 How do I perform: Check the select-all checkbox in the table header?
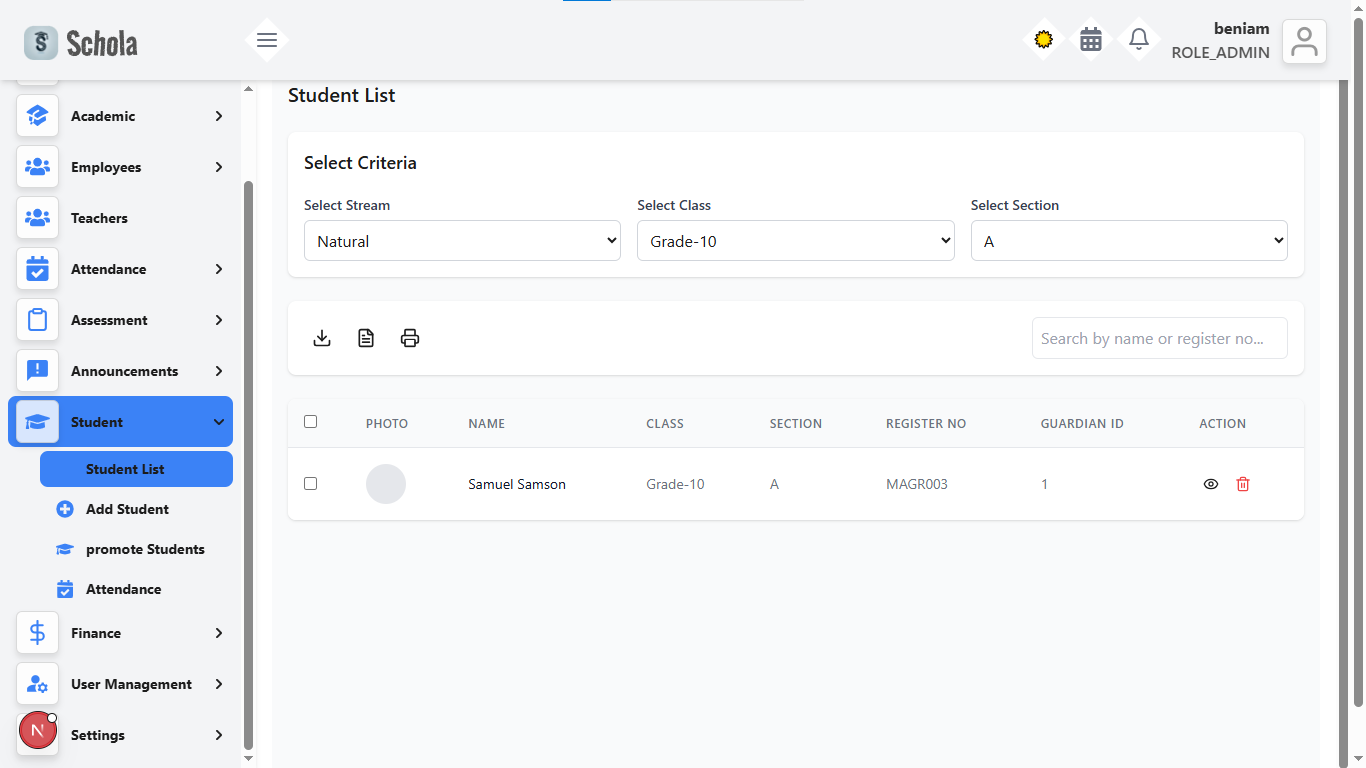pos(310,422)
